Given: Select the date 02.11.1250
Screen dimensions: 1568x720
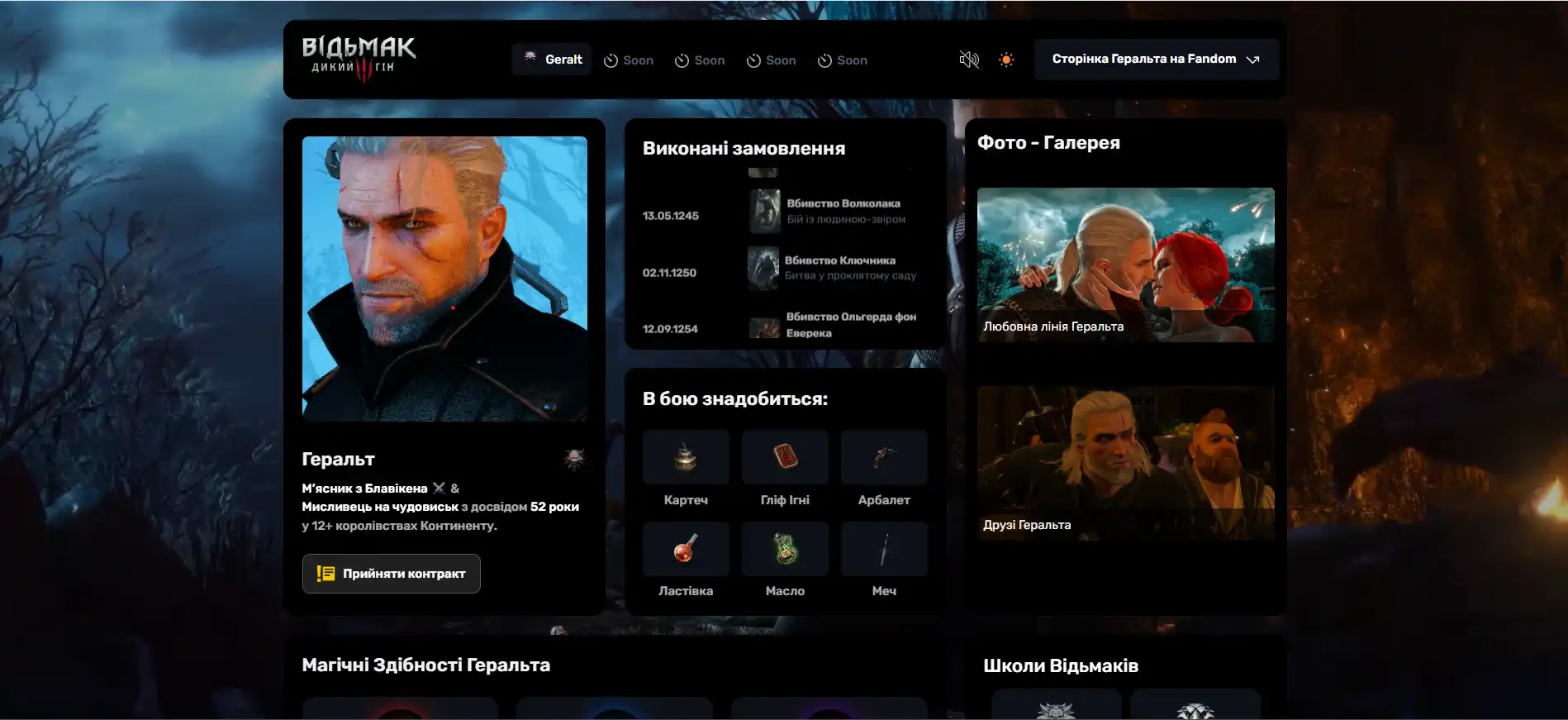Looking at the screenshot, I should 669,273.
